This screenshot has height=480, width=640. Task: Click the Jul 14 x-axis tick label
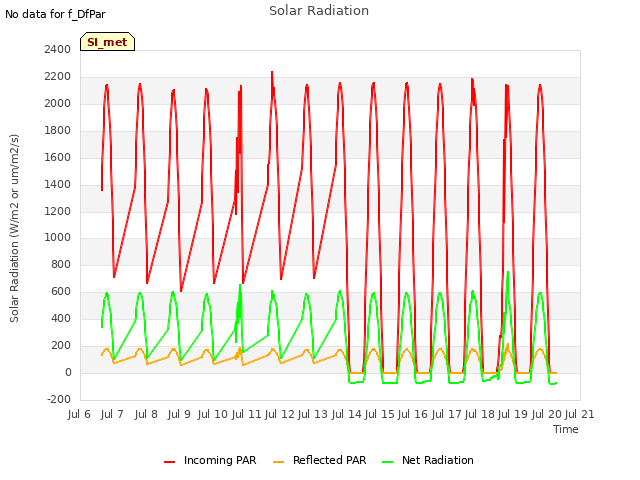click(x=347, y=414)
